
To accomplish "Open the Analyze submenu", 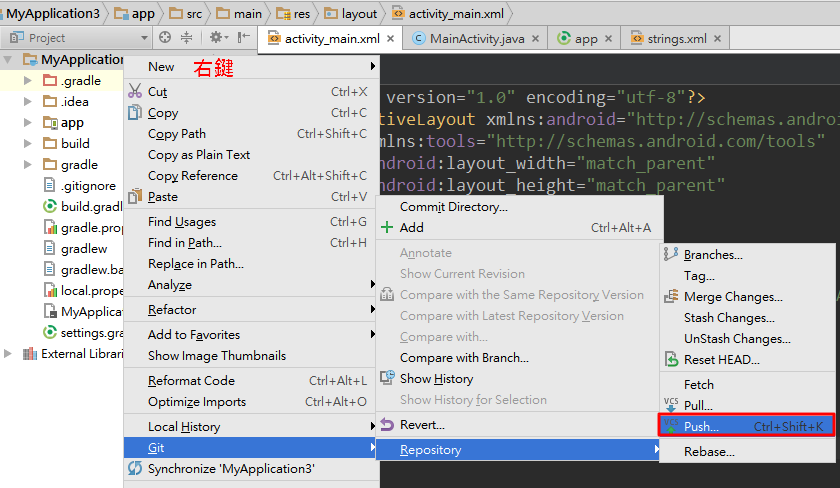I will pyautogui.click(x=252, y=284).
